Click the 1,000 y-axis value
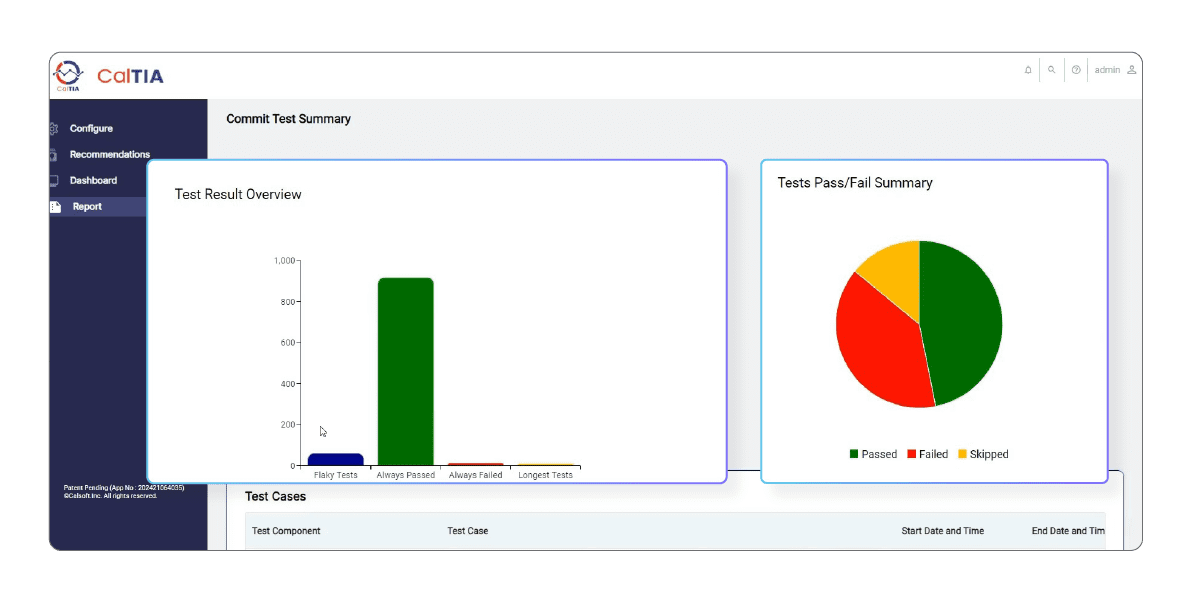 coord(284,261)
